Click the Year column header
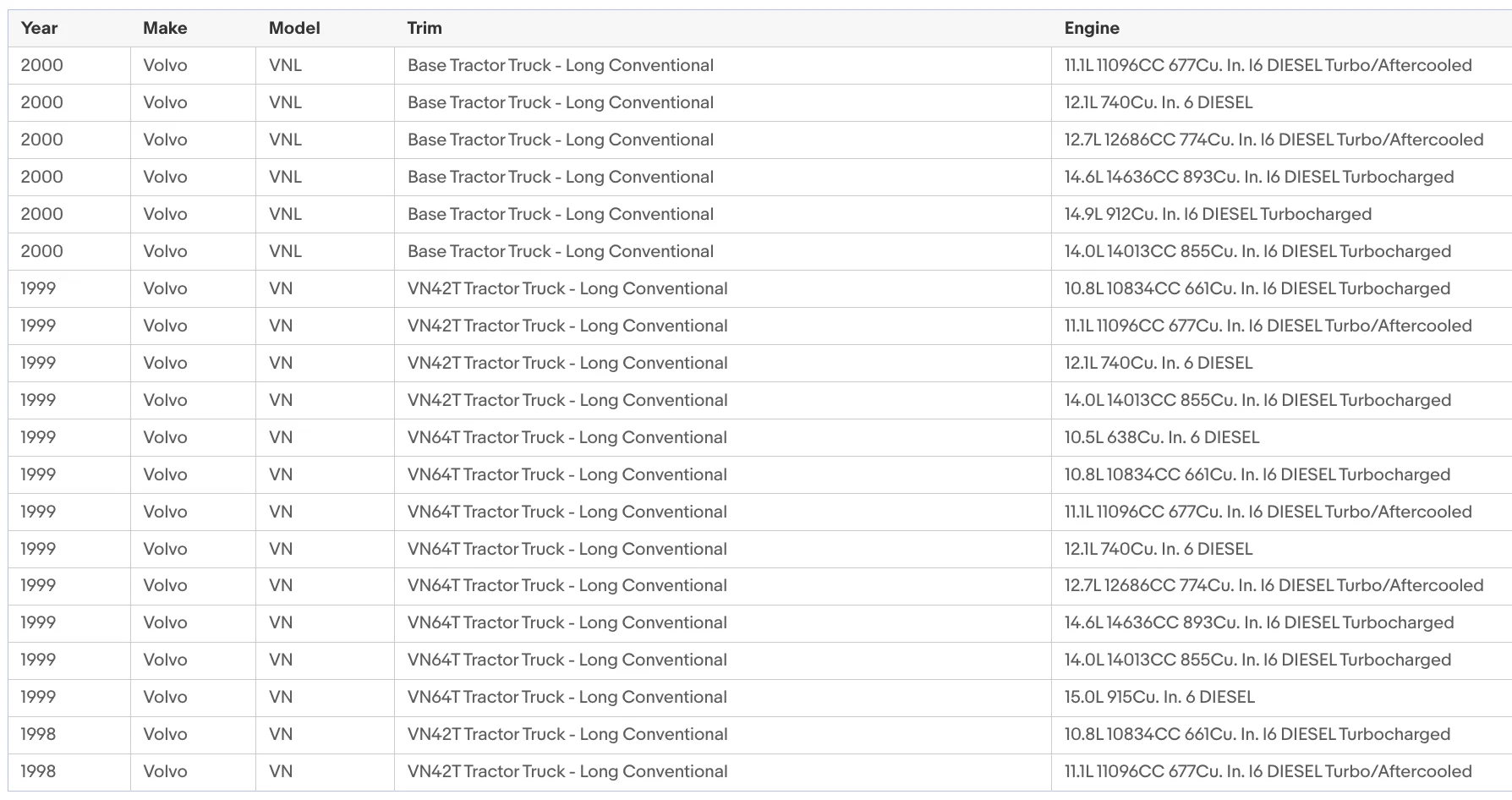Screen dimensions: 1512x800 click(x=39, y=28)
